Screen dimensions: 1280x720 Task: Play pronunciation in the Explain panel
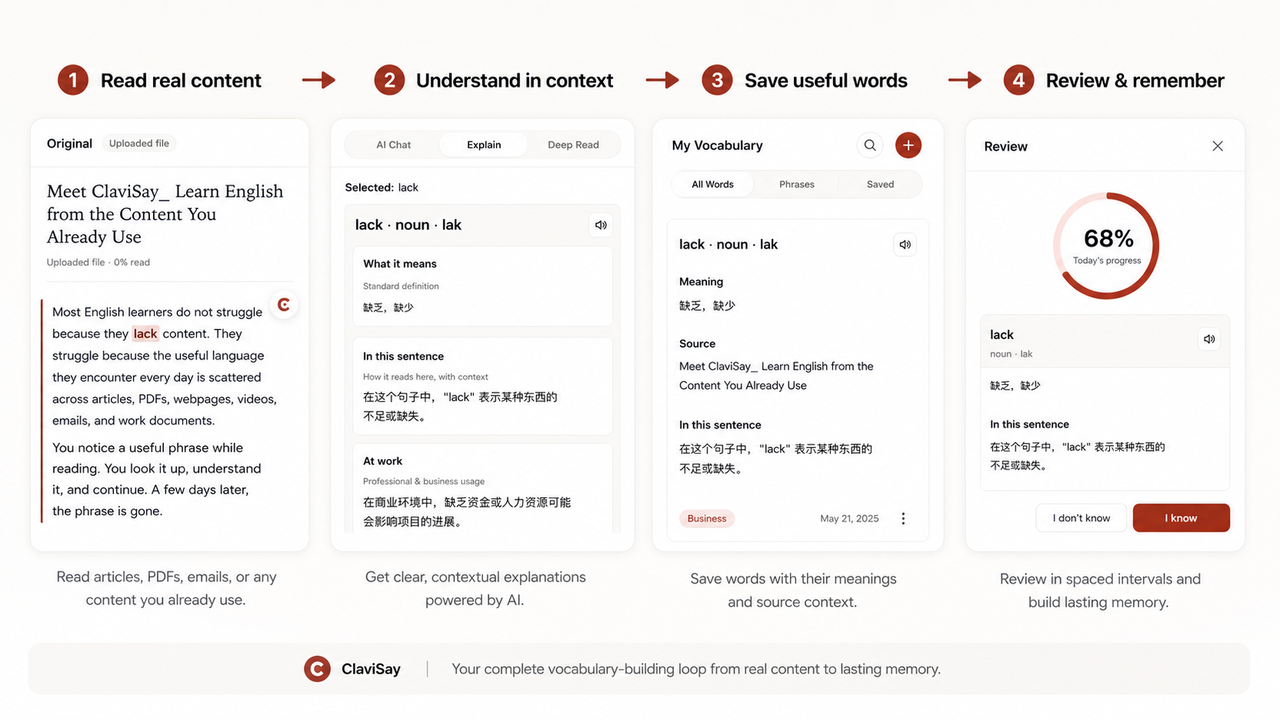(x=601, y=225)
